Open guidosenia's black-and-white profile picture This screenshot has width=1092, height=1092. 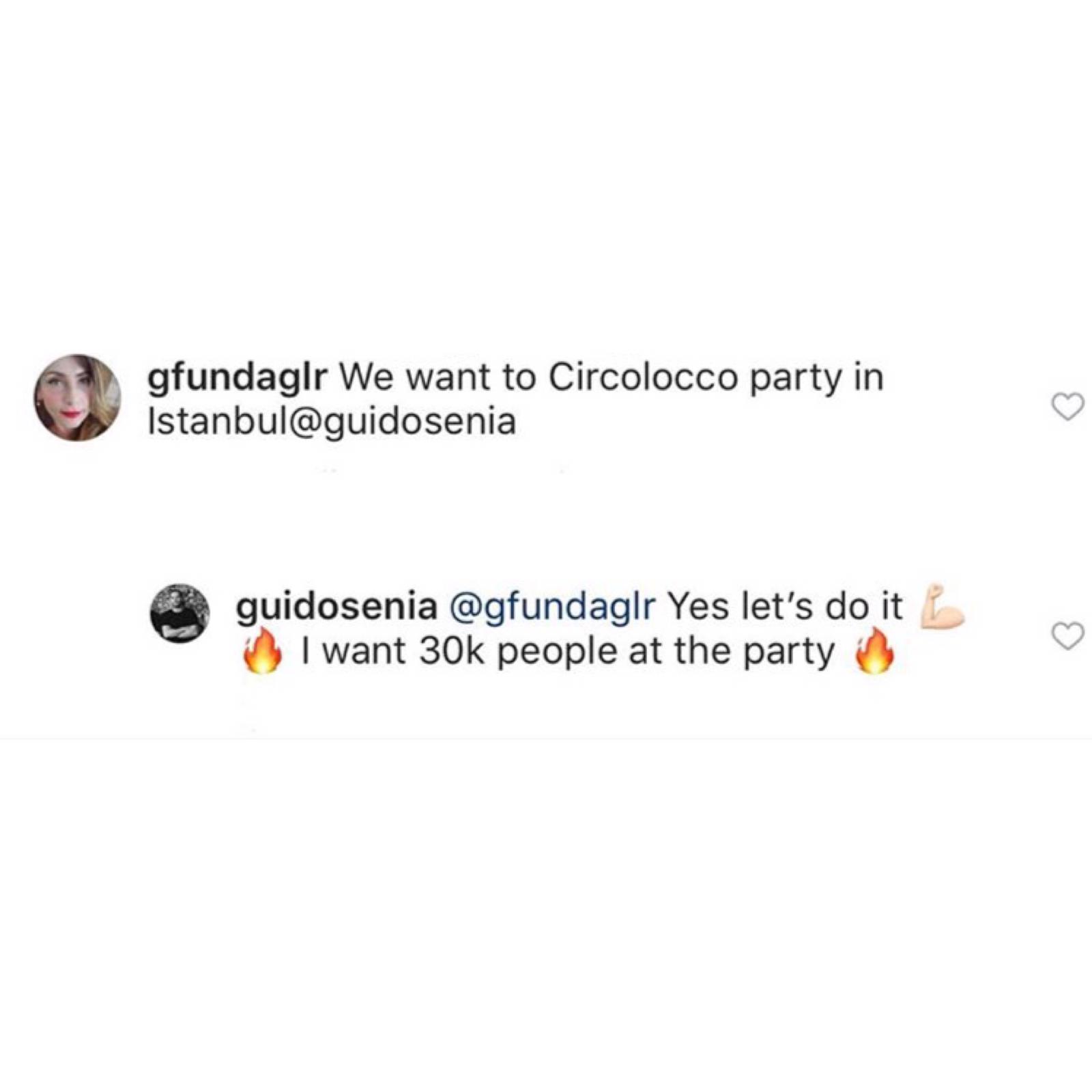pos(179,613)
